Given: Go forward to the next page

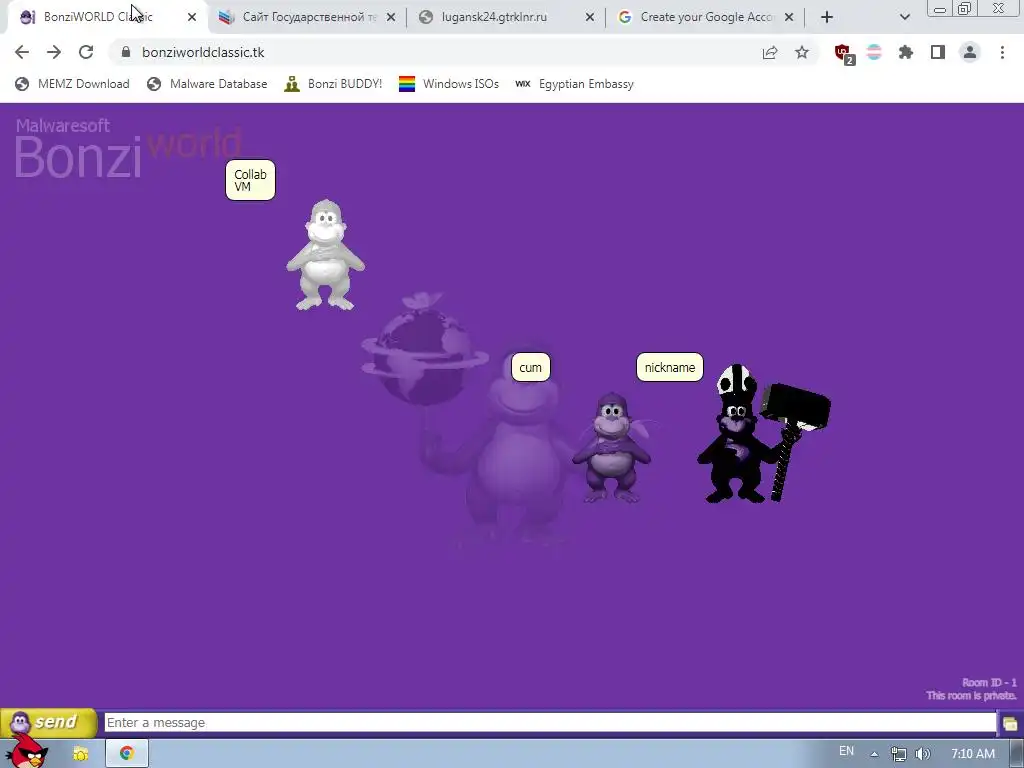Looking at the screenshot, I should (x=54, y=52).
